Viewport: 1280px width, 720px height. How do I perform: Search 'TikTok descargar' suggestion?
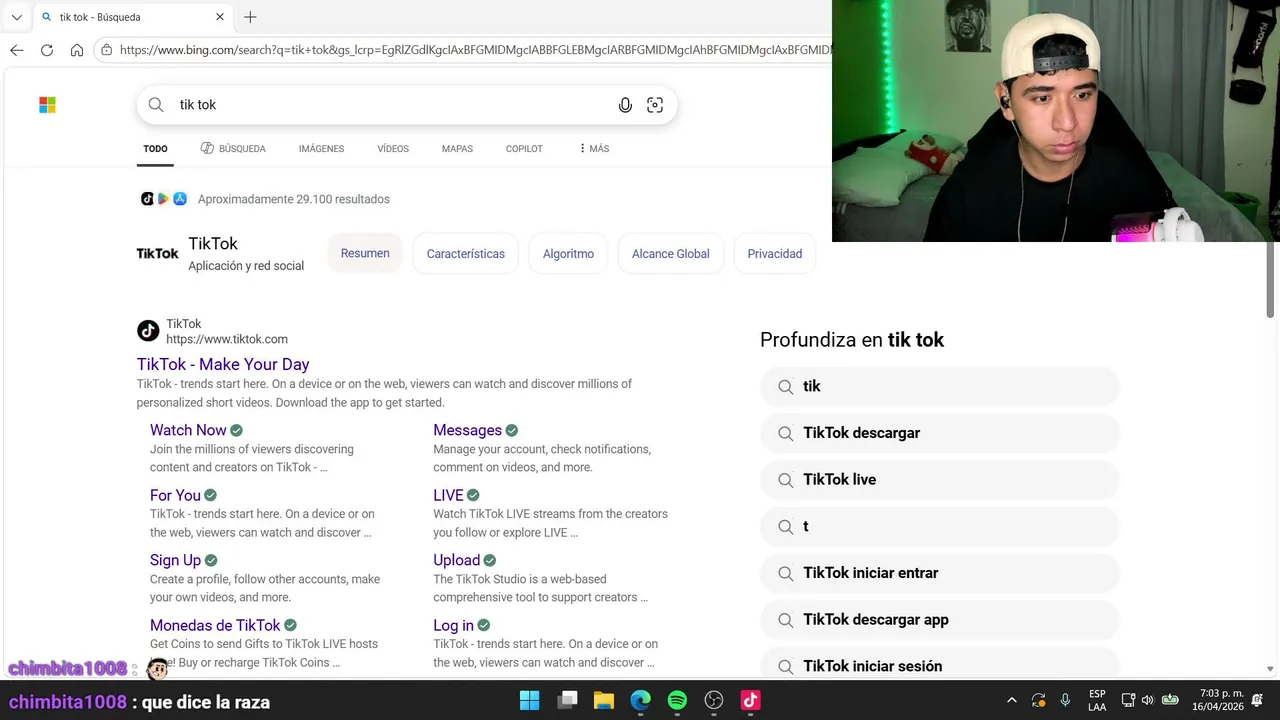[940, 433]
